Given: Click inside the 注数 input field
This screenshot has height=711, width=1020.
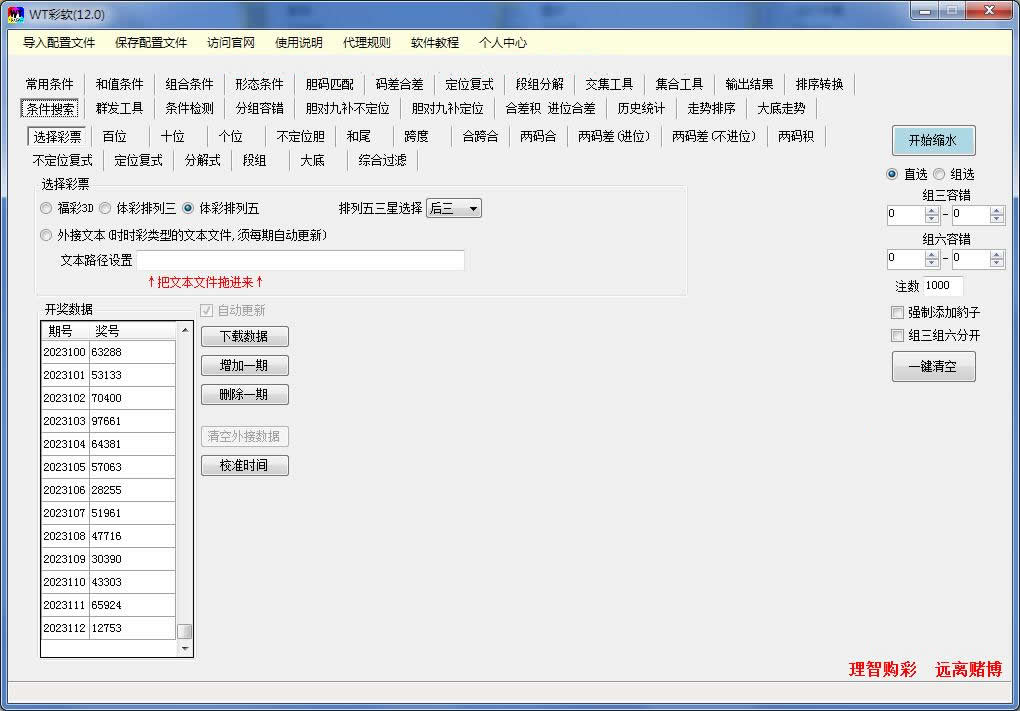Looking at the screenshot, I should click(943, 285).
